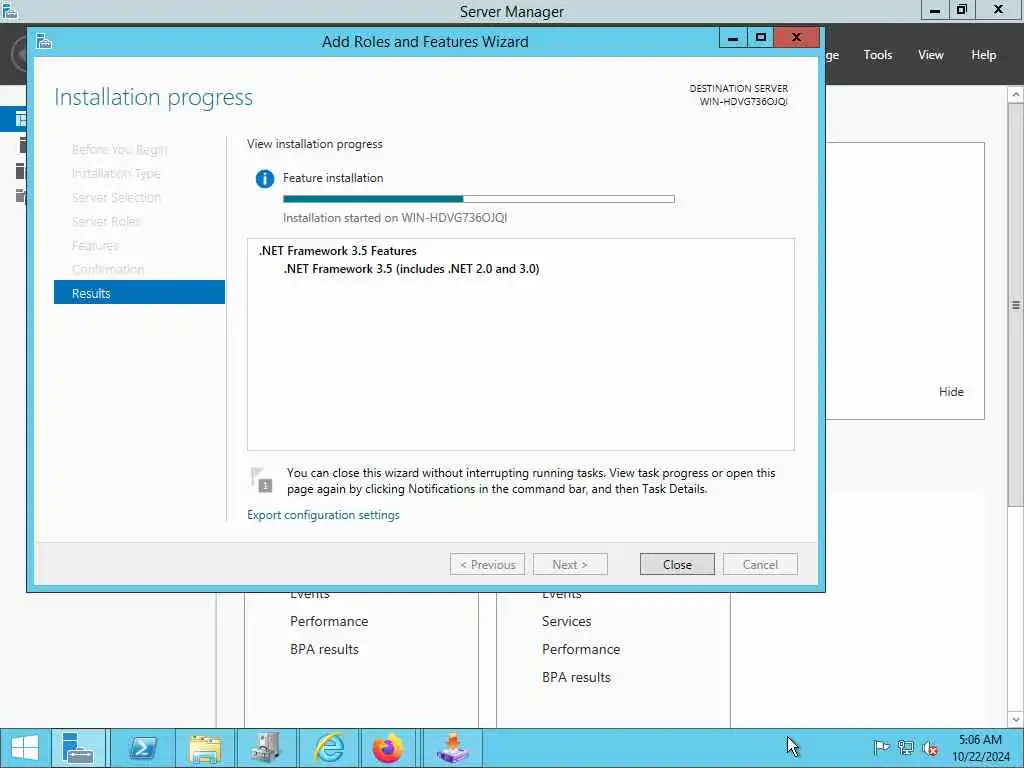Click scroll up arrow in Server Manager
Viewport: 1024px width, 768px height.
point(1016,95)
